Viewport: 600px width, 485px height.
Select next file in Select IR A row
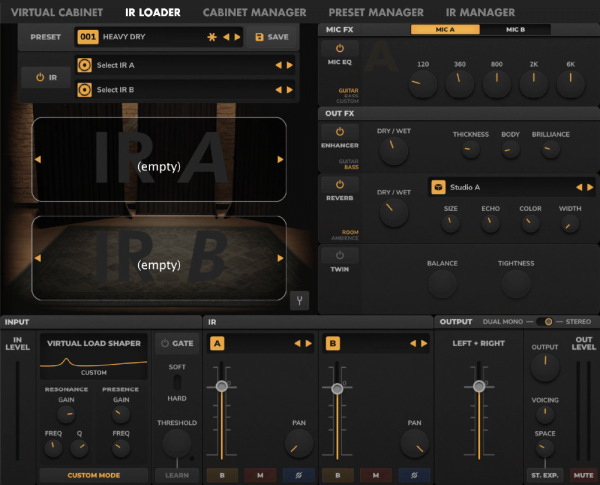coord(290,66)
